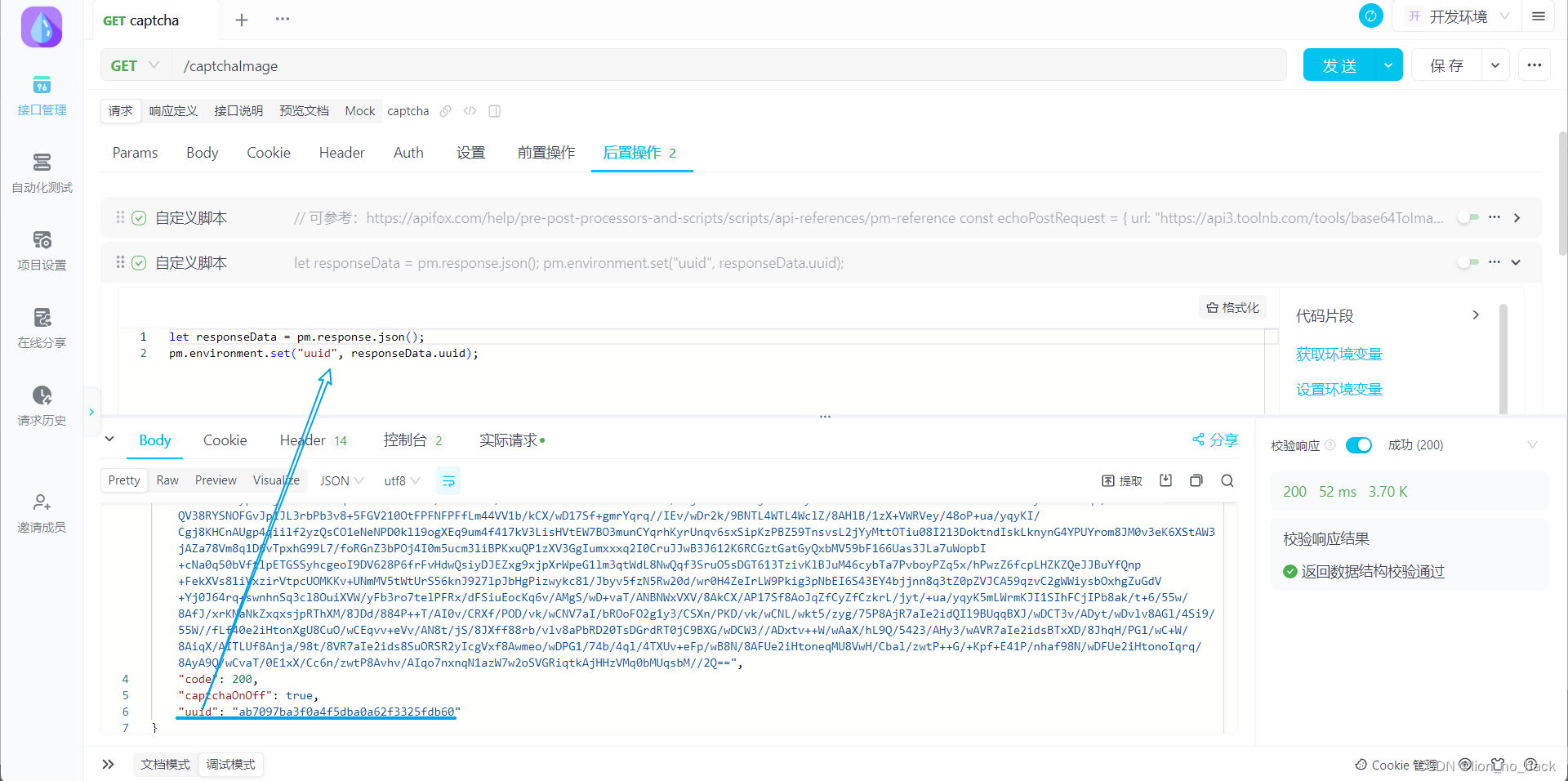Image resolution: width=1568 pixels, height=781 pixels.
Task: Click generate code icon beside captcha
Action: pos(470,111)
